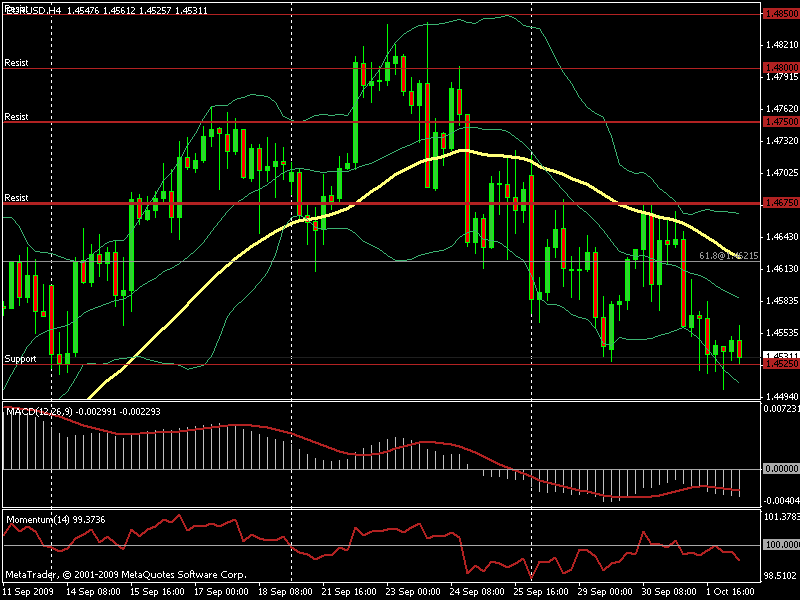The width and height of the screenshot is (800, 600).
Task: Select the 29 Sep 00:00 time label
Action: click(605, 592)
